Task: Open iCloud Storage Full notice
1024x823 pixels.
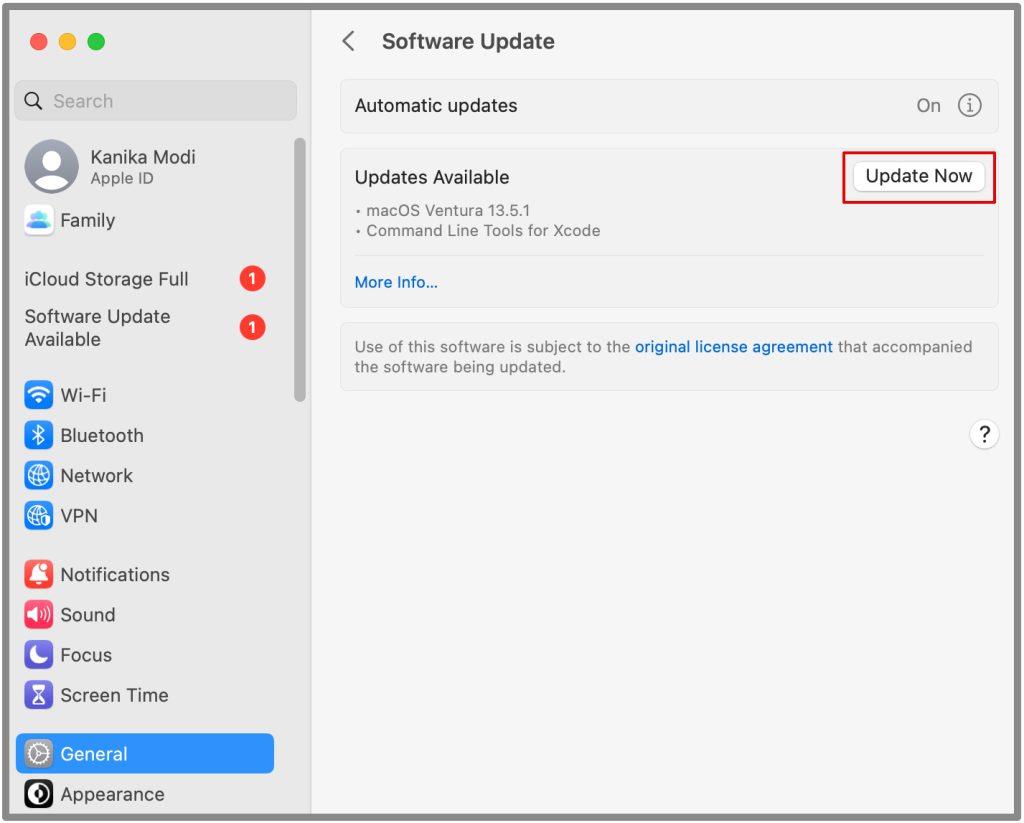Action: pyautogui.click(x=106, y=279)
